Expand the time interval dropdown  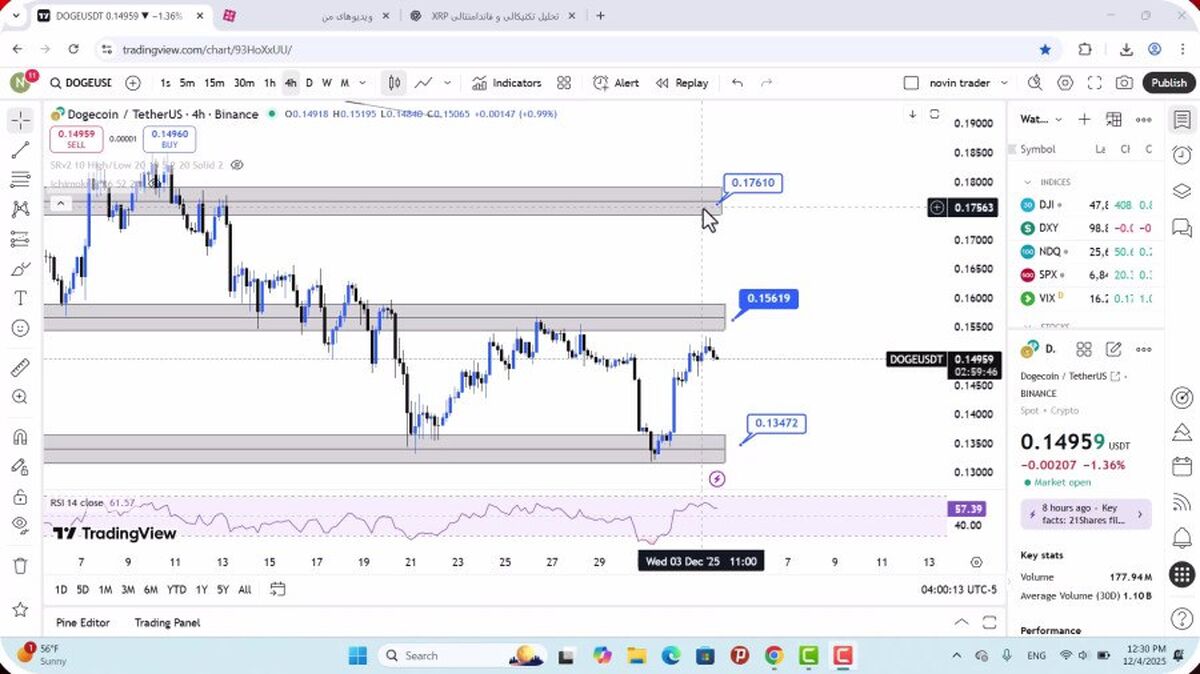[x=362, y=83]
